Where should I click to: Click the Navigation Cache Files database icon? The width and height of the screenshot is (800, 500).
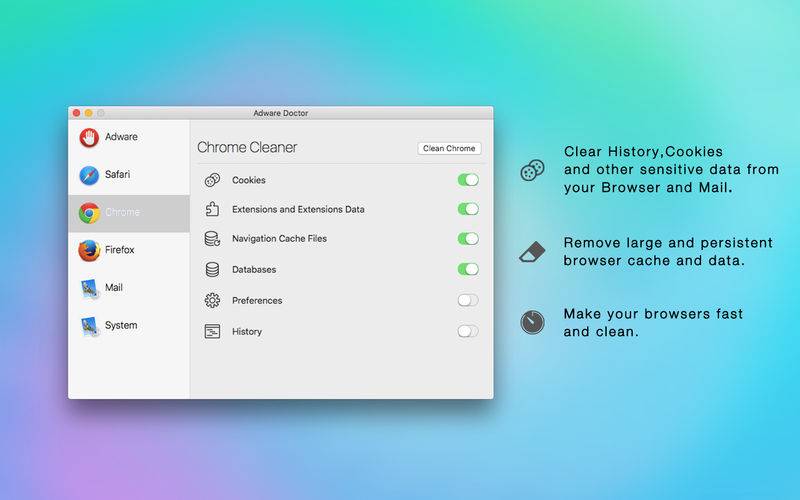212,239
